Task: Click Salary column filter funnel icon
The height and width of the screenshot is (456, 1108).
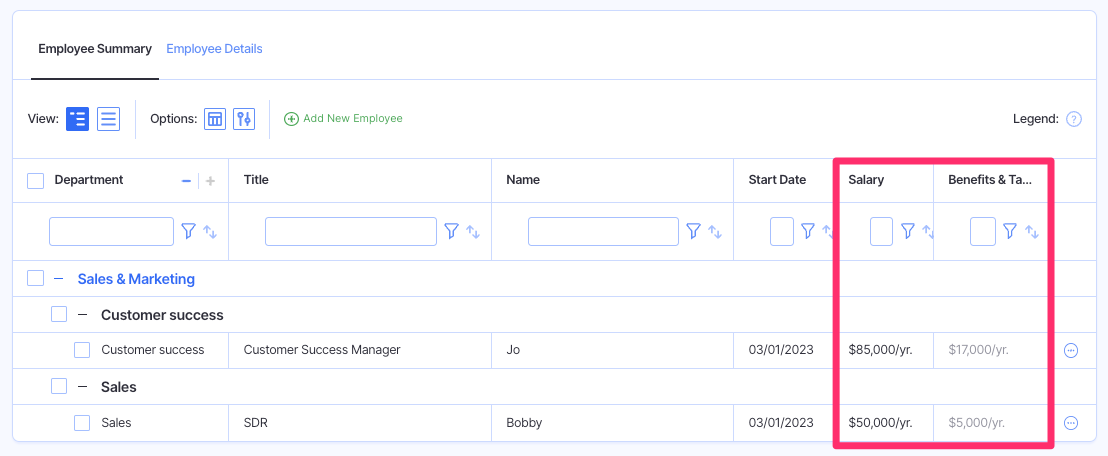Action: [x=907, y=231]
